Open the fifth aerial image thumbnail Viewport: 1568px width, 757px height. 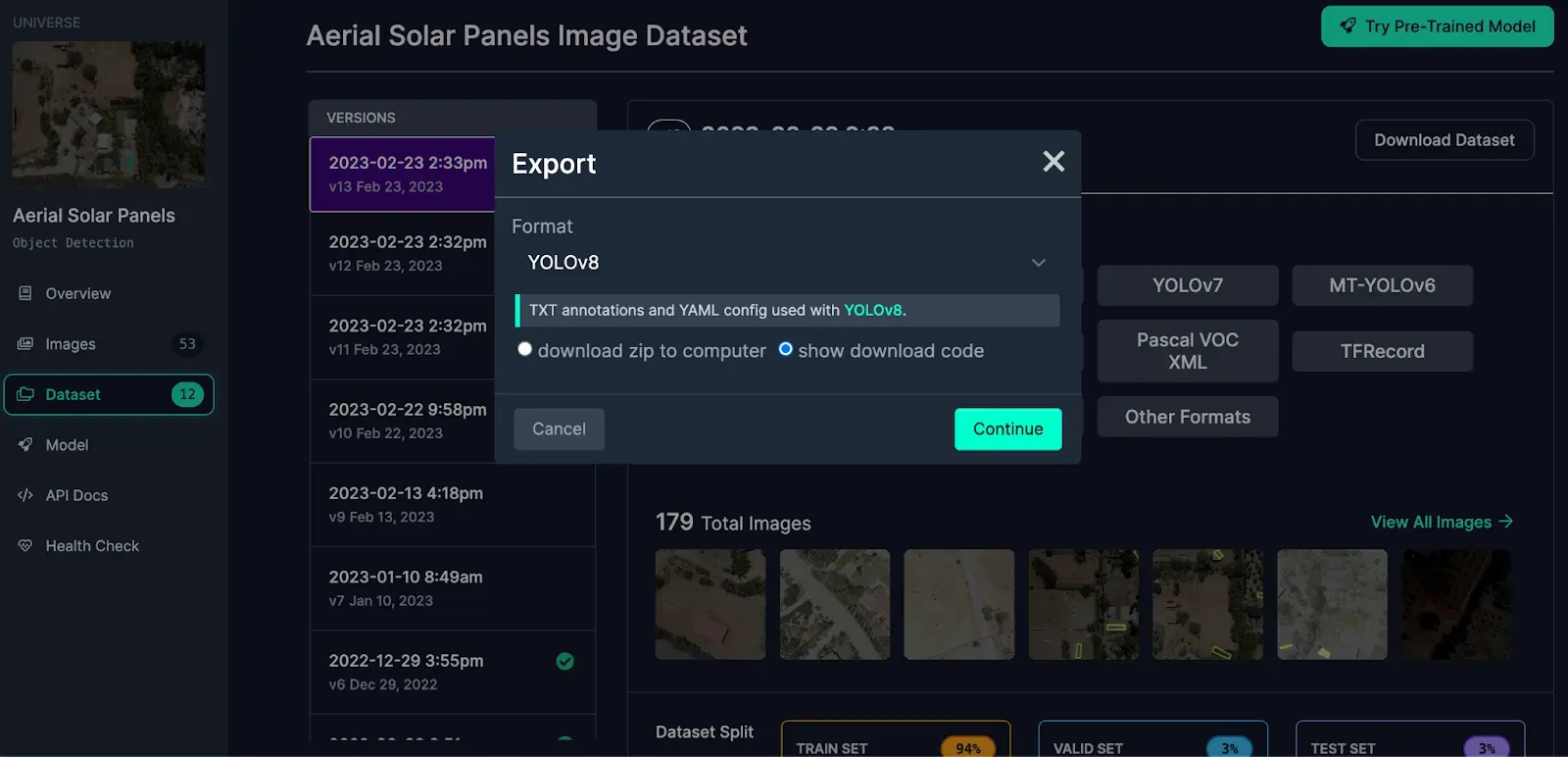pos(1208,604)
